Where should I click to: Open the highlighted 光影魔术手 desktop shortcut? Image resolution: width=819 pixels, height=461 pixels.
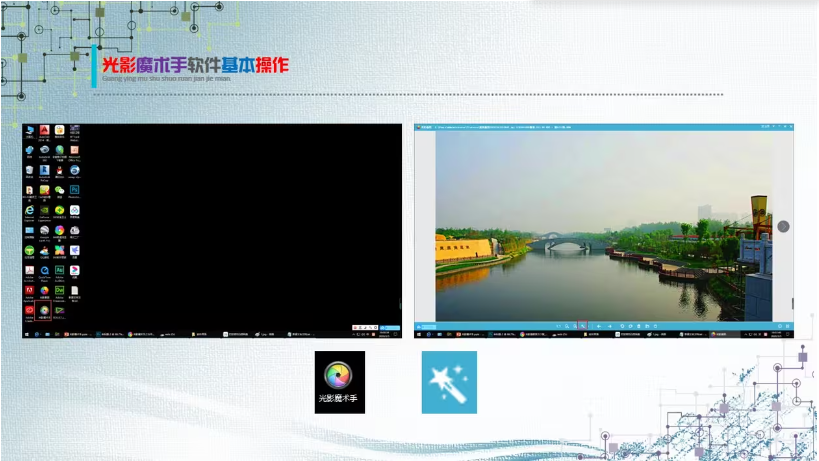coord(44,311)
